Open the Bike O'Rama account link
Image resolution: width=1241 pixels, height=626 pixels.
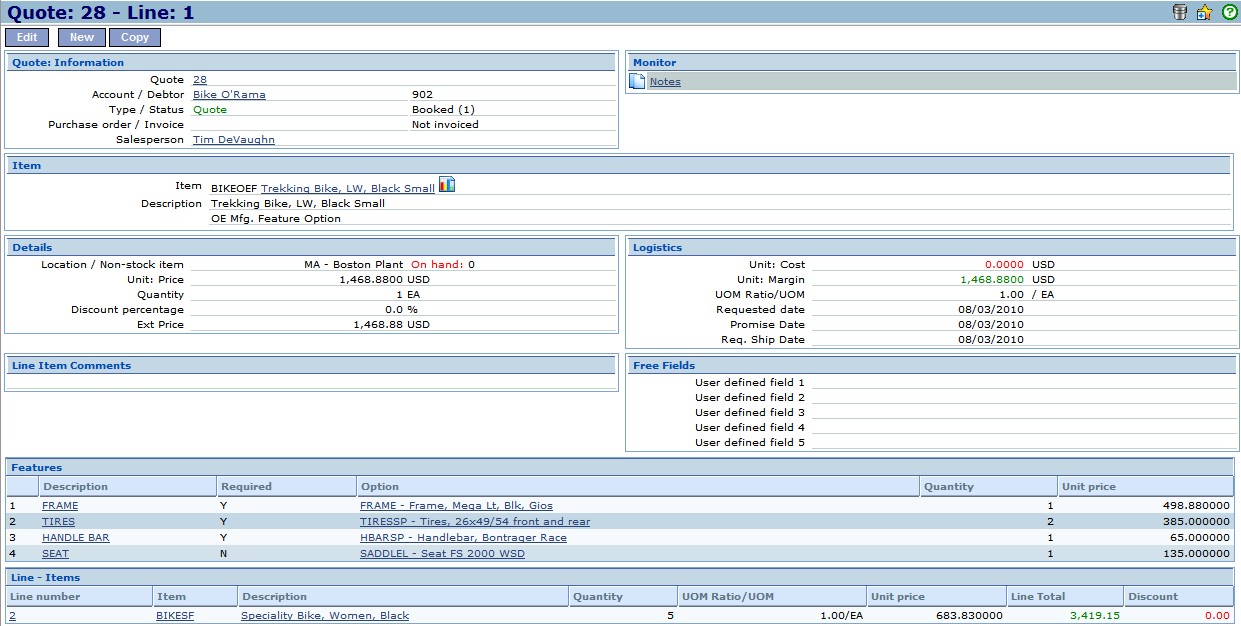pyautogui.click(x=229, y=95)
